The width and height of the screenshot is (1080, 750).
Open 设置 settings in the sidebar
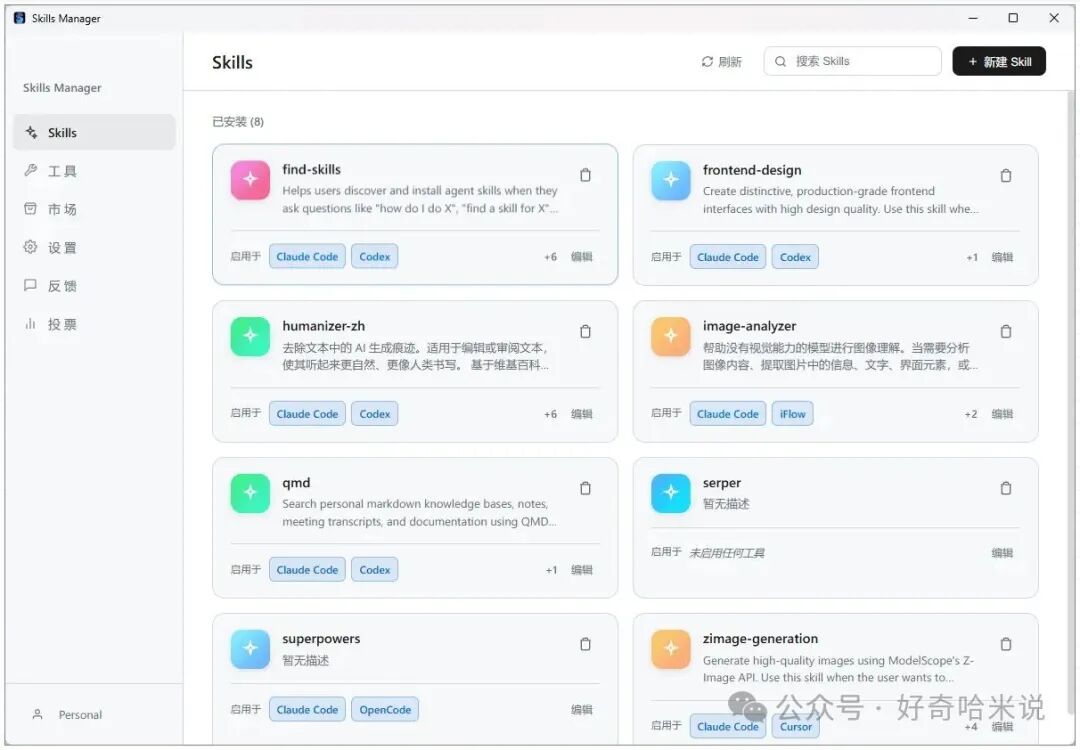[x=94, y=247]
